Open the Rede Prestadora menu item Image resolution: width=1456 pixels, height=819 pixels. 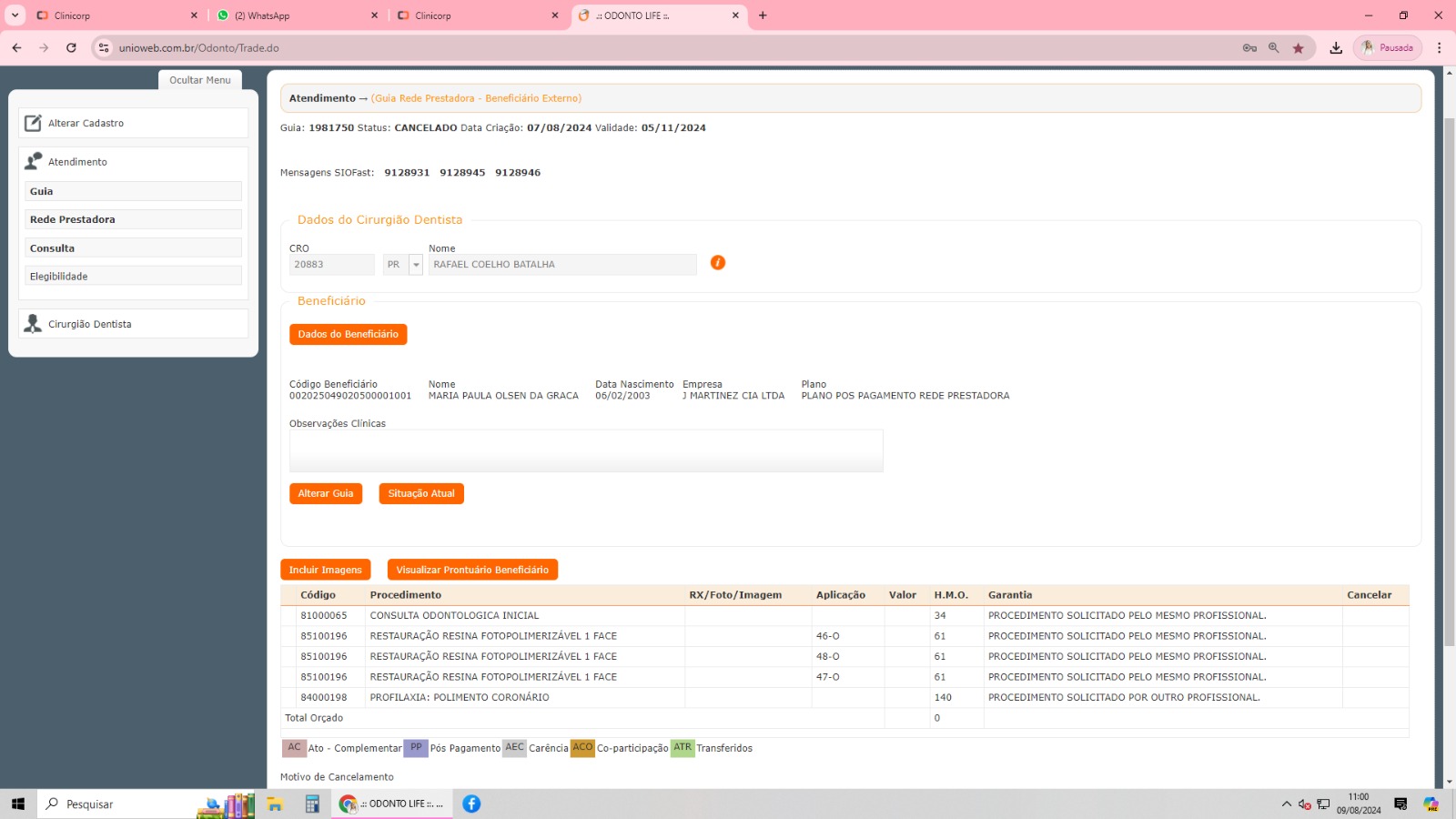(x=134, y=219)
